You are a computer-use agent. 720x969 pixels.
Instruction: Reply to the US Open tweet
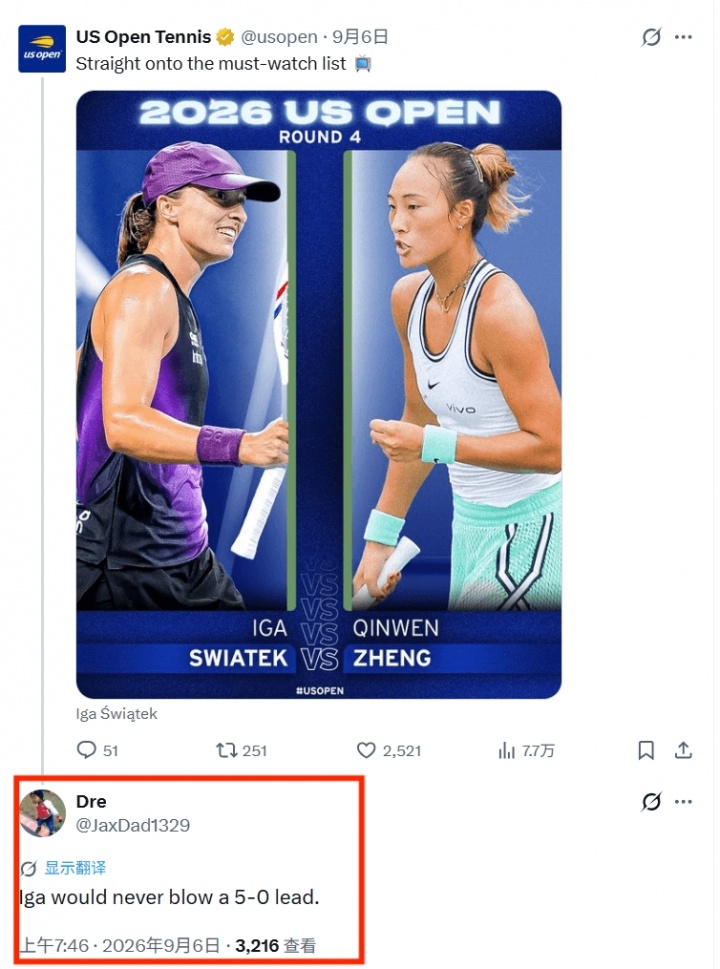97,750
